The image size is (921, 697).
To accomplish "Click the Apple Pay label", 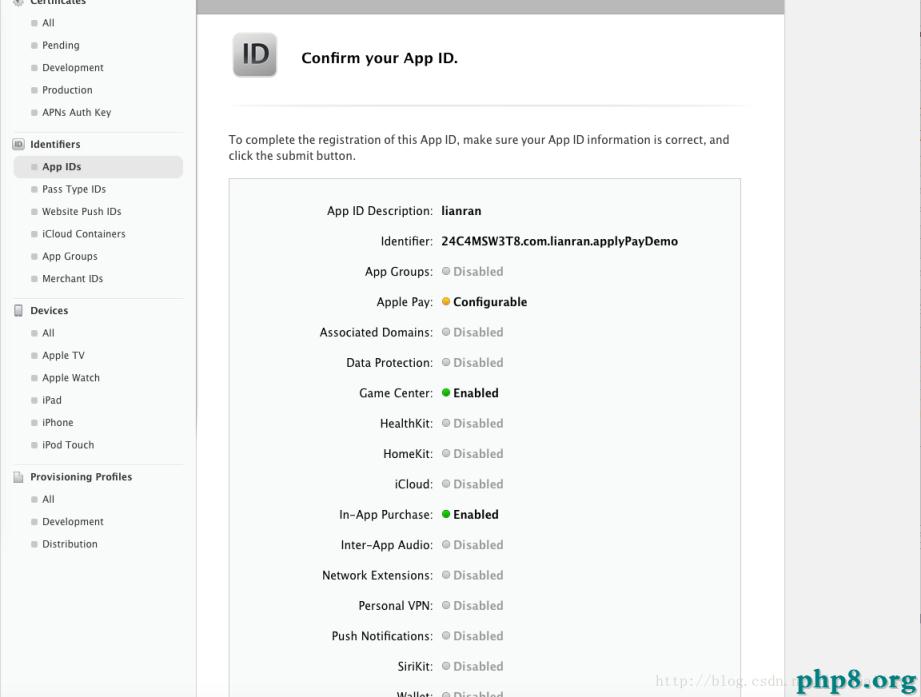I will point(405,302).
